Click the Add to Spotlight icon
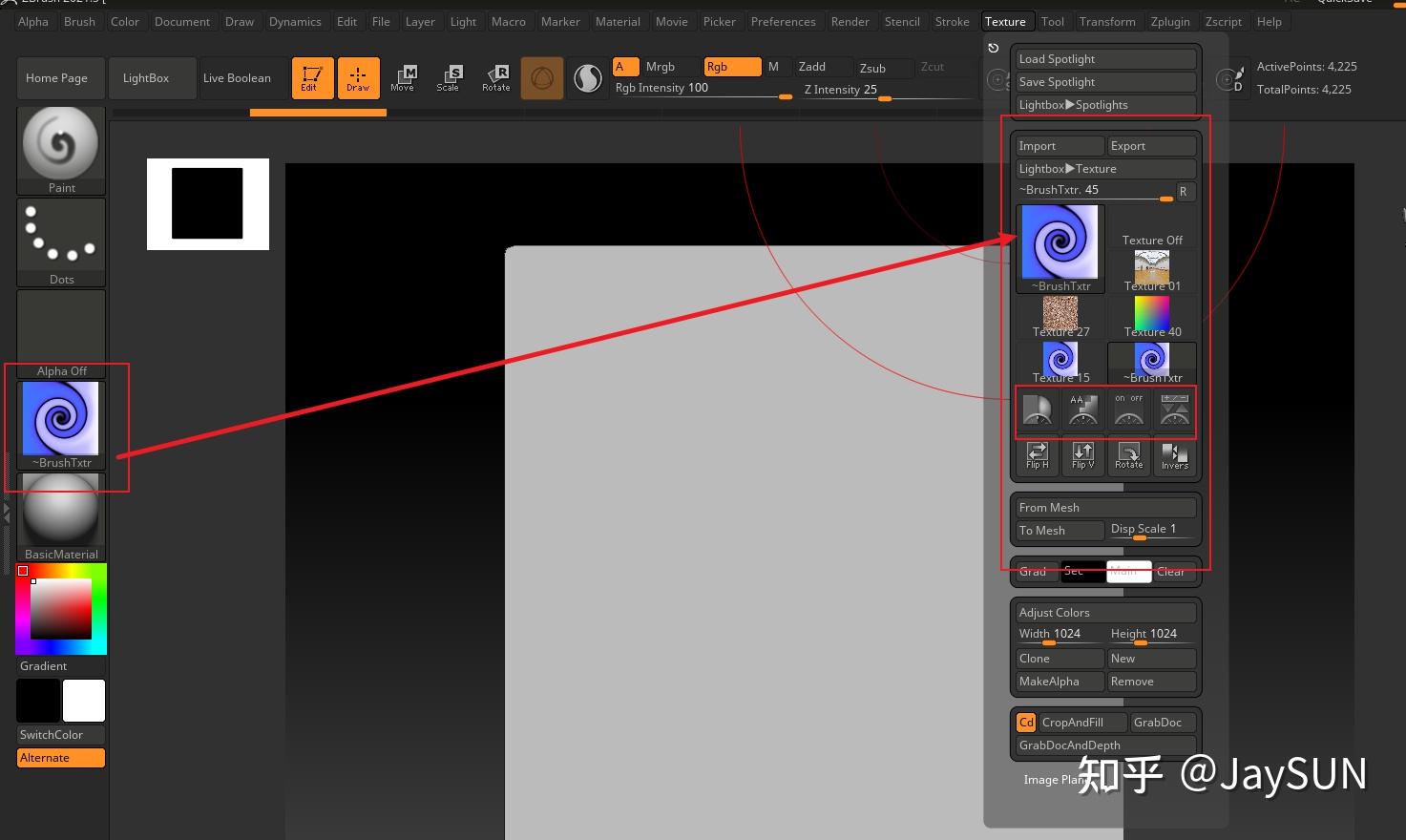The height and width of the screenshot is (840, 1406). coord(1038,410)
